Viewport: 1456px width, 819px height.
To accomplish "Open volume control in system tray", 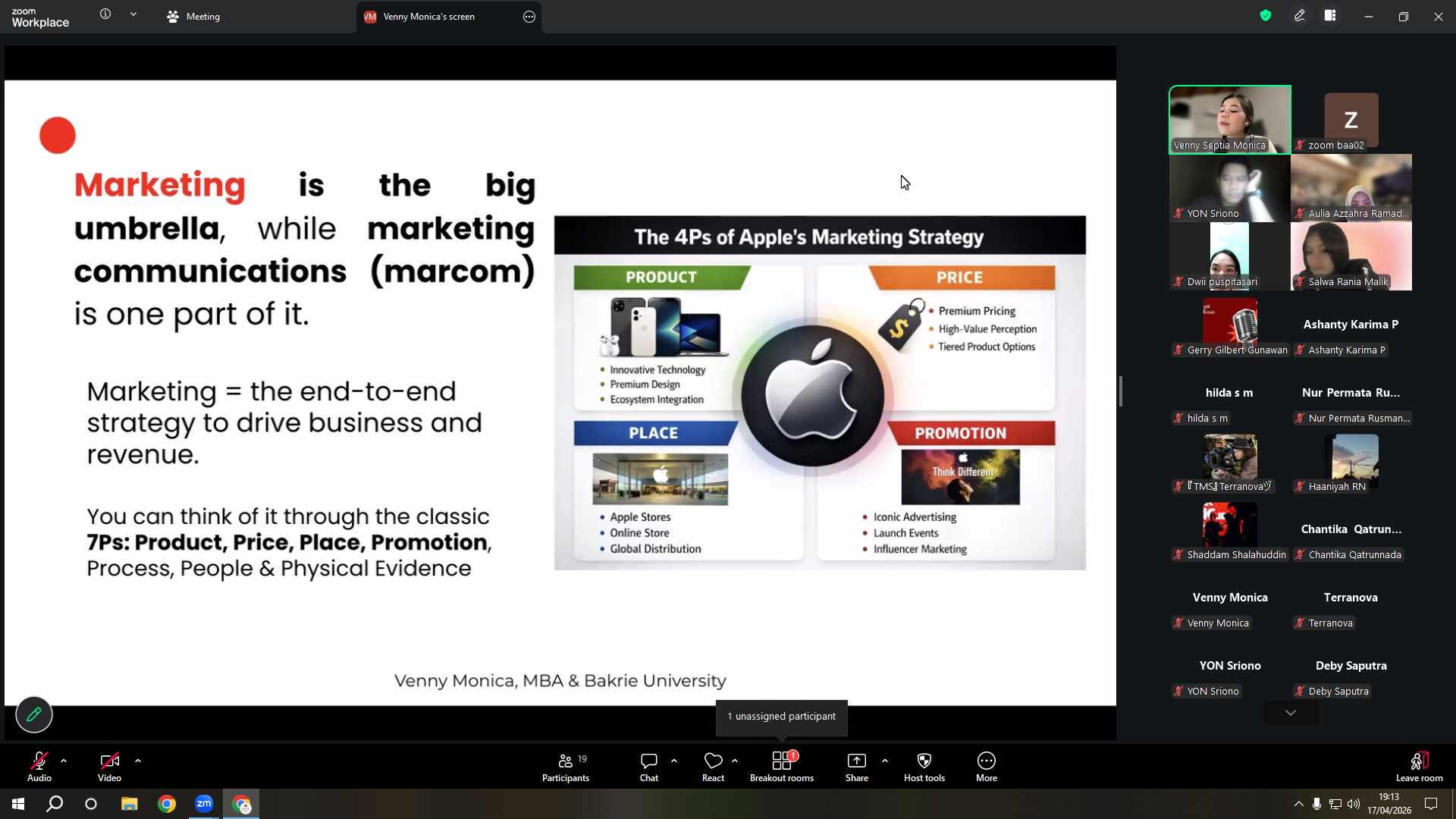I will click(x=1354, y=804).
